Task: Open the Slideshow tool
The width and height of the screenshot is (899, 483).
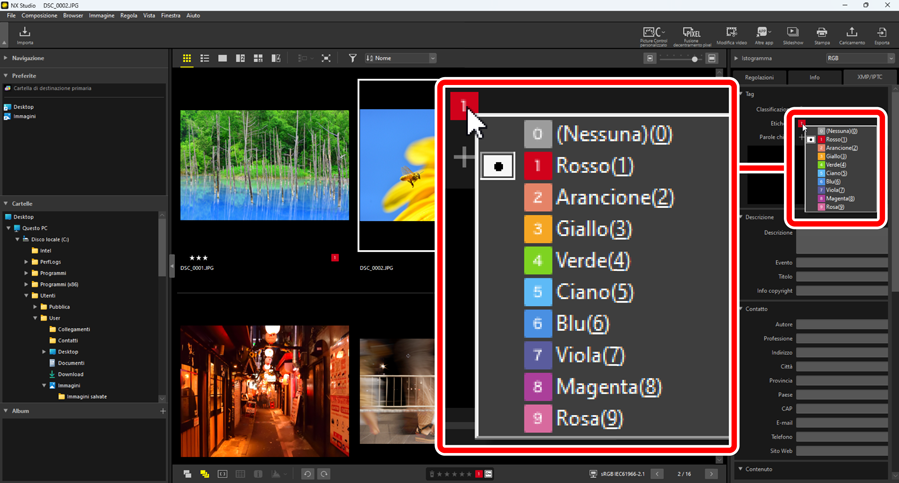Action: [x=792, y=35]
